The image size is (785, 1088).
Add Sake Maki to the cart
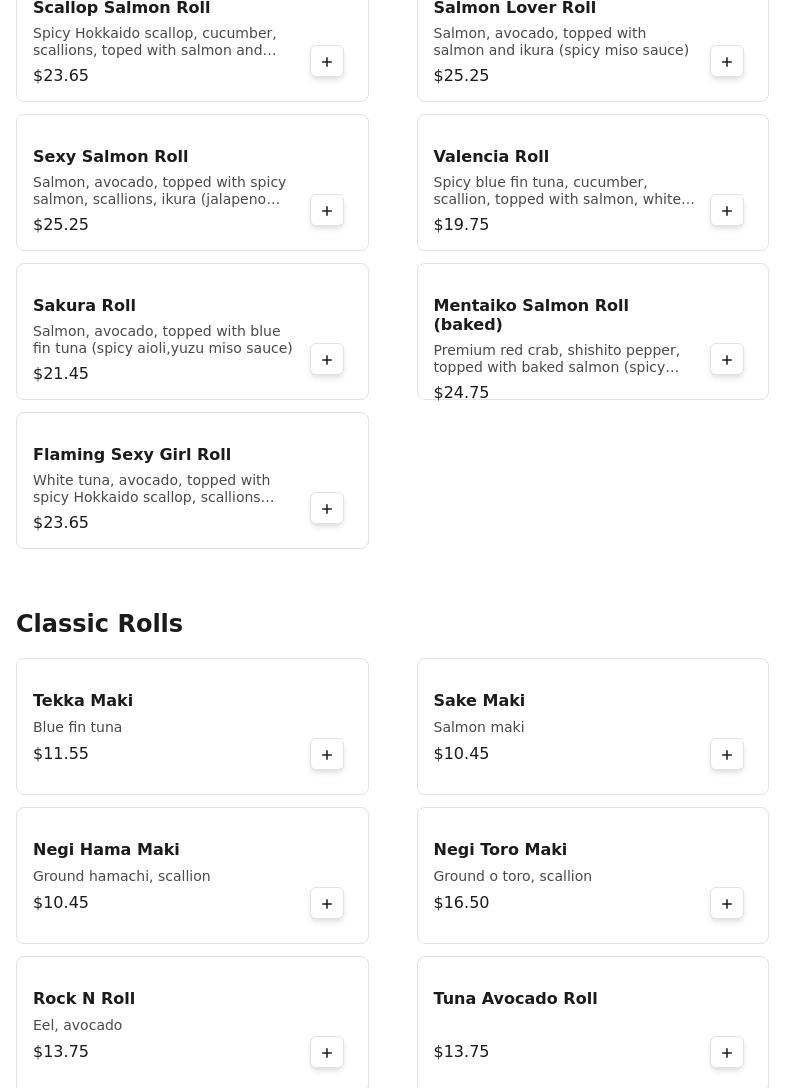(727, 755)
